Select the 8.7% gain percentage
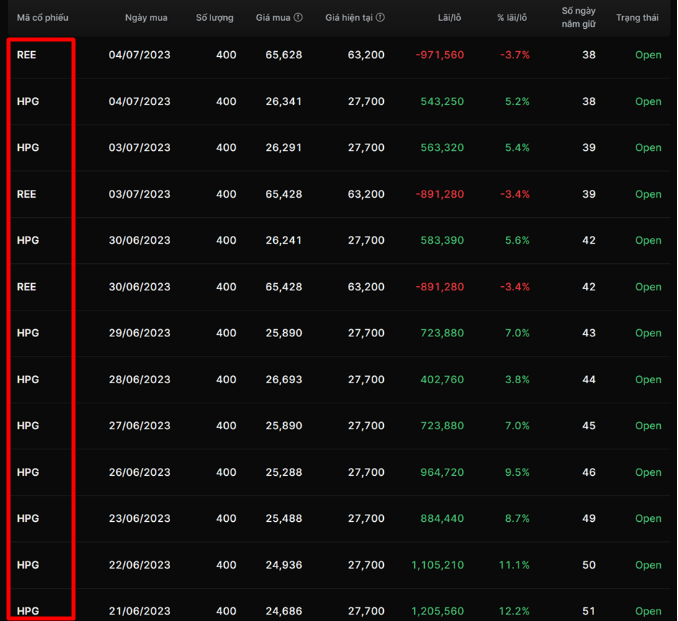678x621 pixels. pyautogui.click(x=518, y=518)
